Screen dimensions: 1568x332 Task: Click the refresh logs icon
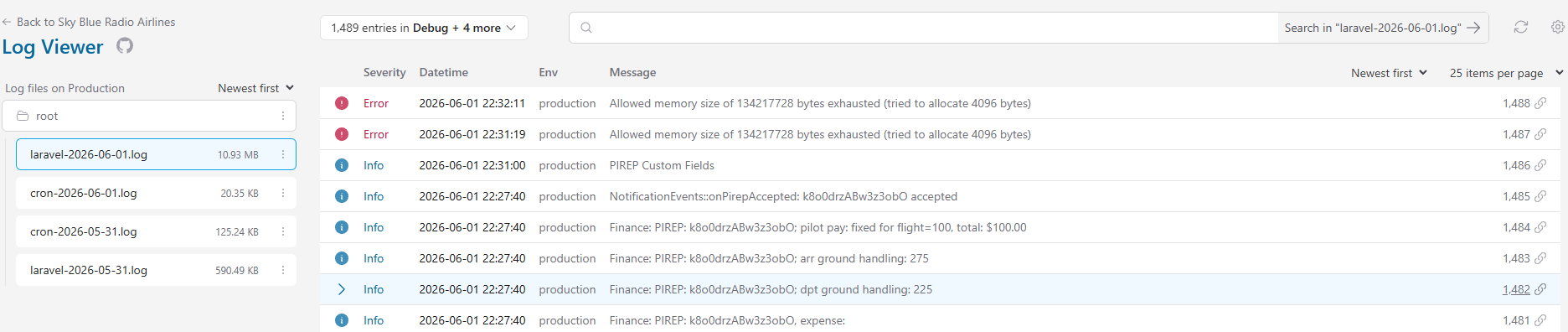[1521, 28]
